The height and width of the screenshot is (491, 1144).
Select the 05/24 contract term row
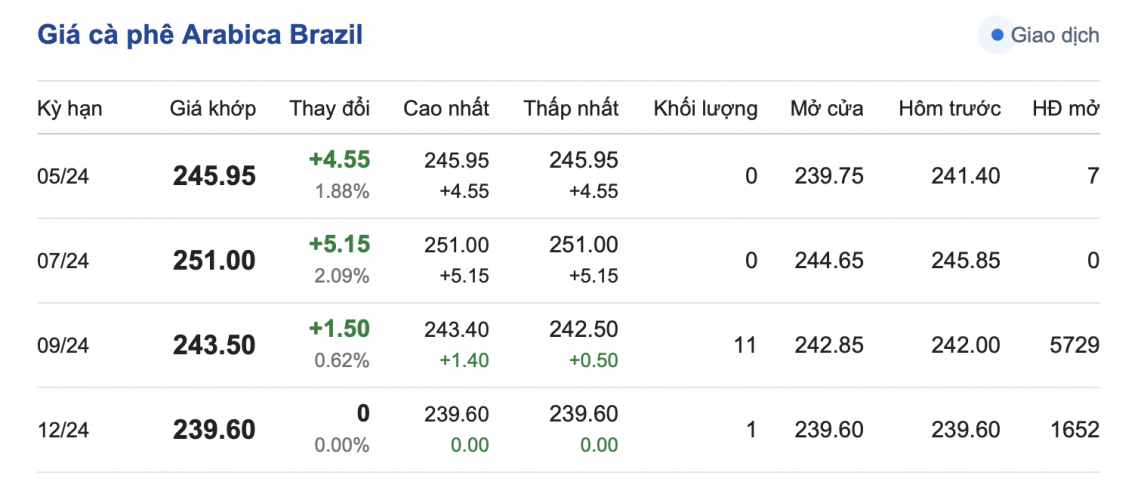[x=63, y=177]
